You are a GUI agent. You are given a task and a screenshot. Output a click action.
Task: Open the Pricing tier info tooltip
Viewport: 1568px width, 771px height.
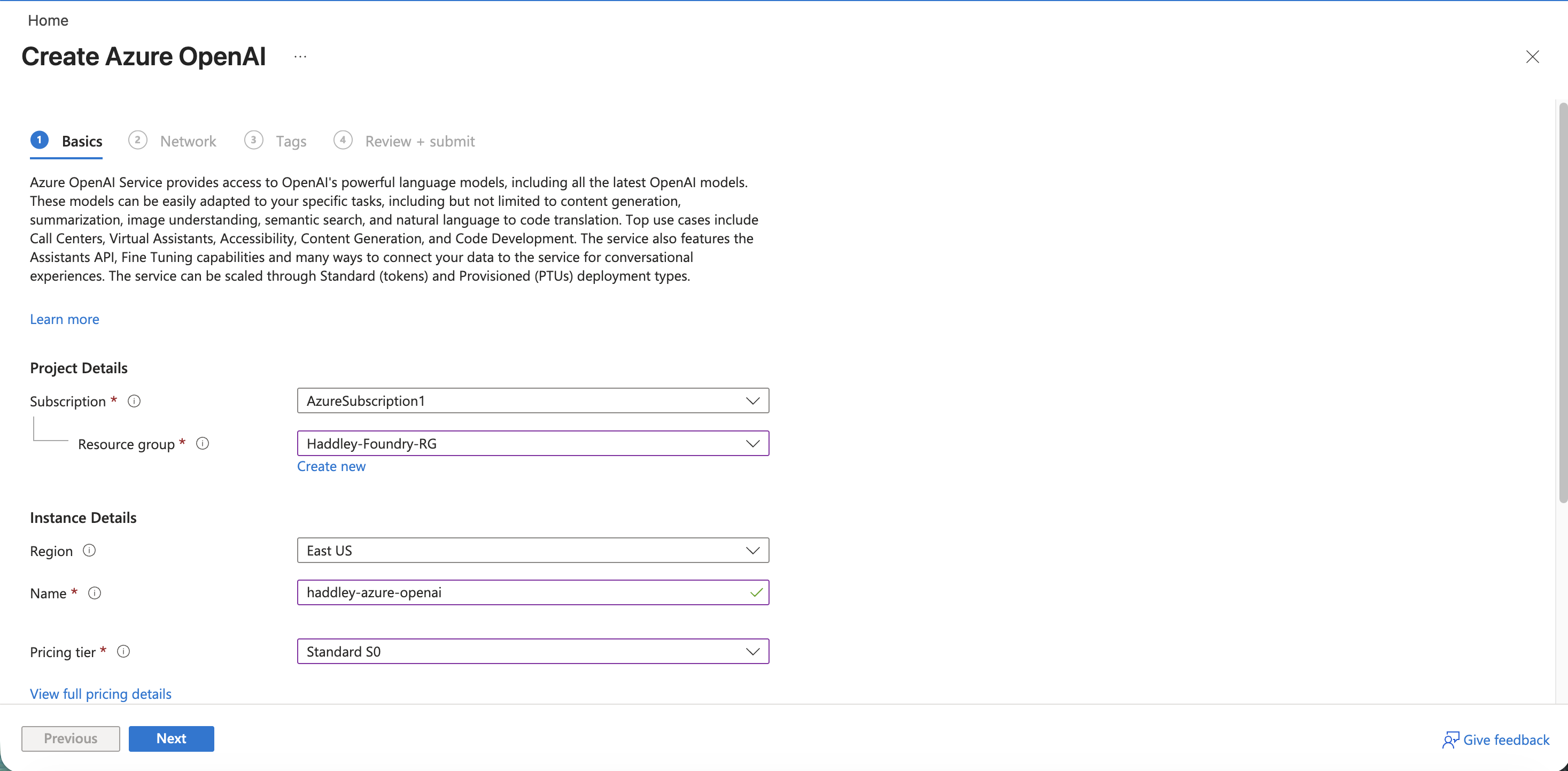pyautogui.click(x=123, y=651)
